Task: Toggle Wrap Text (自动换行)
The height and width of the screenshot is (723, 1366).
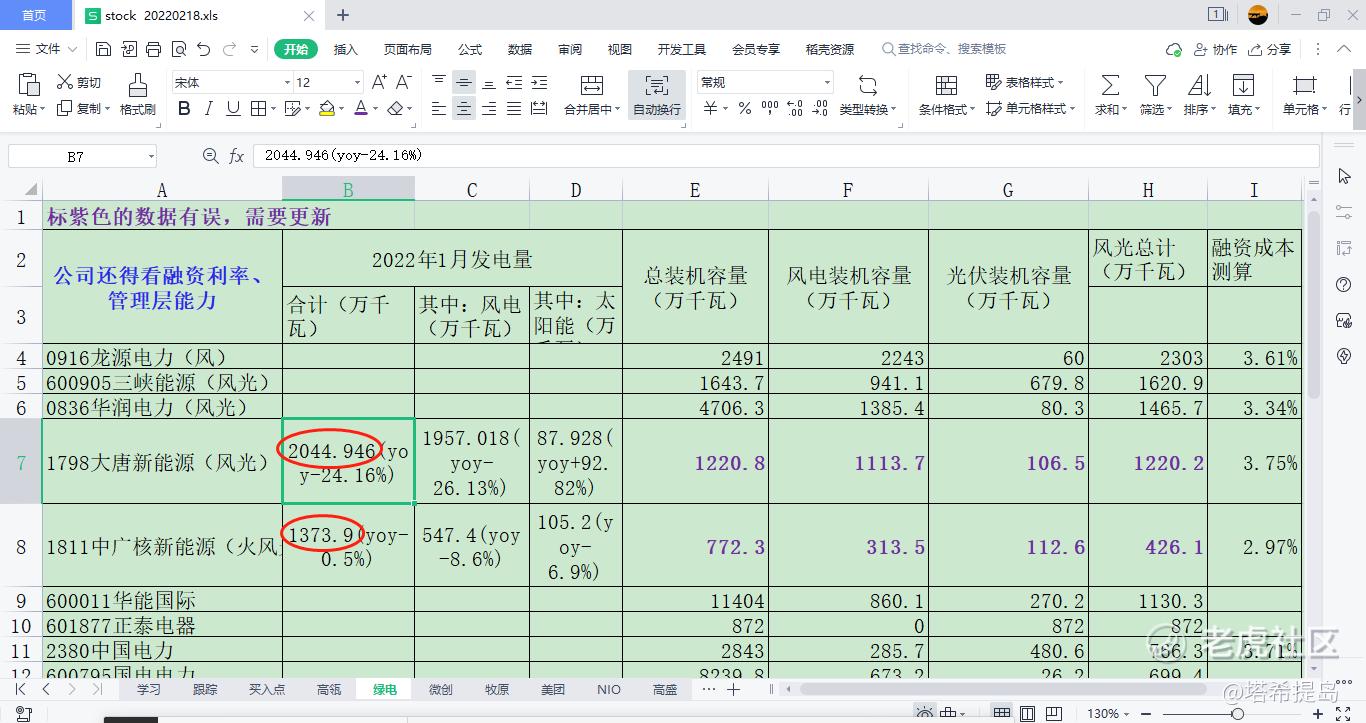Action: pyautogui.click(x=657, y=95)
